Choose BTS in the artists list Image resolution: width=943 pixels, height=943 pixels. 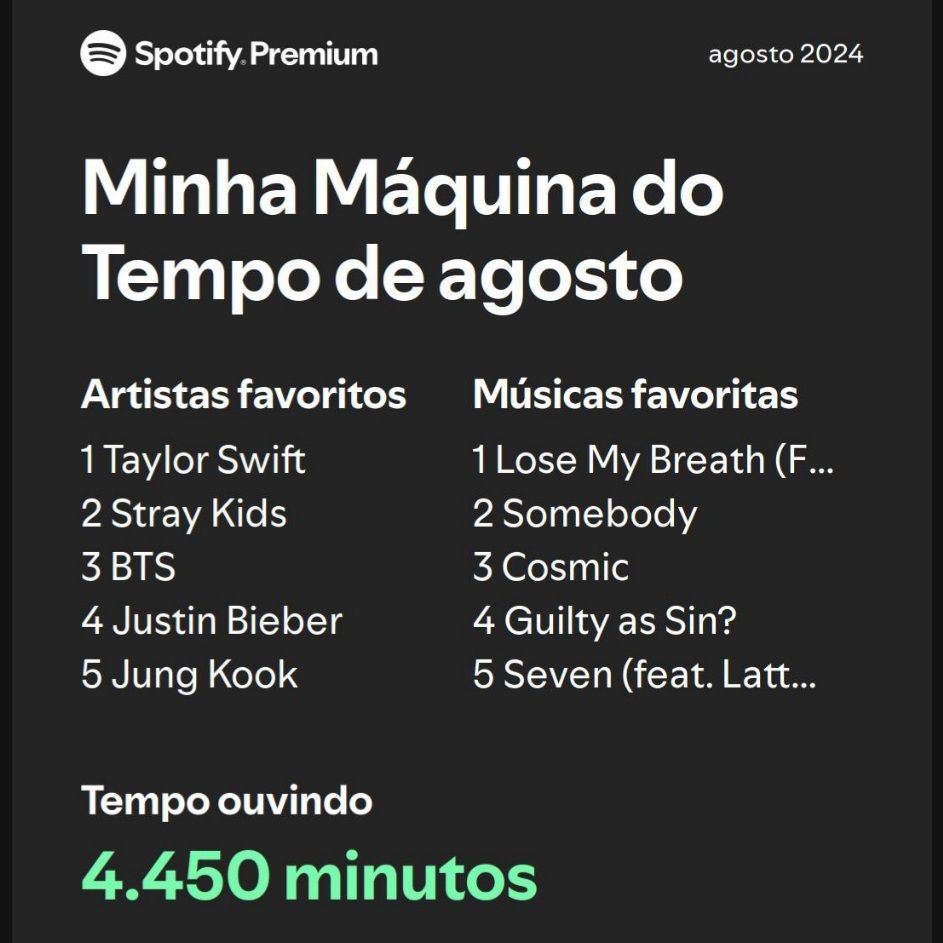(x=128, y=567)
